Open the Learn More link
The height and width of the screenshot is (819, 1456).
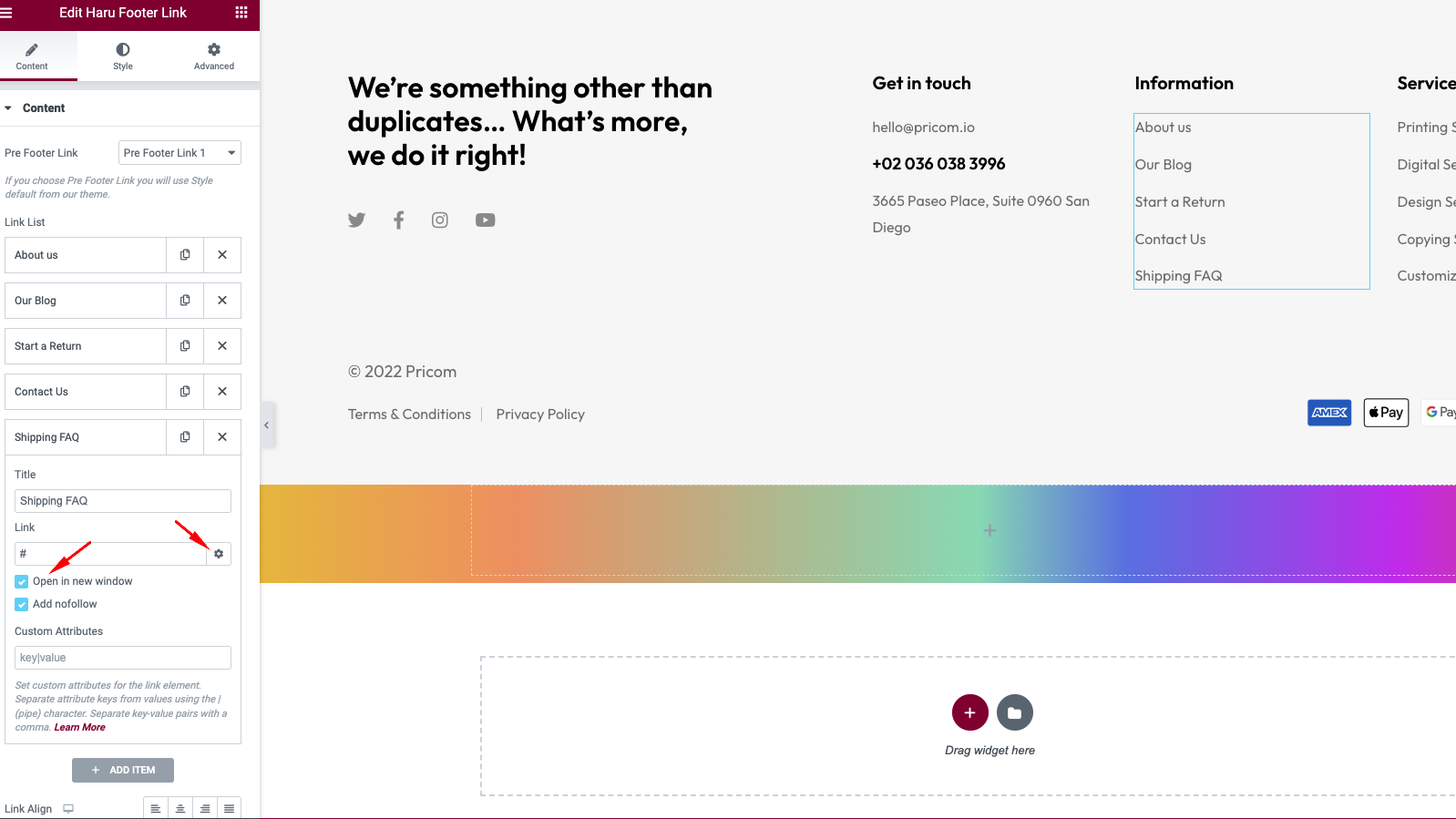coord(80,727)
